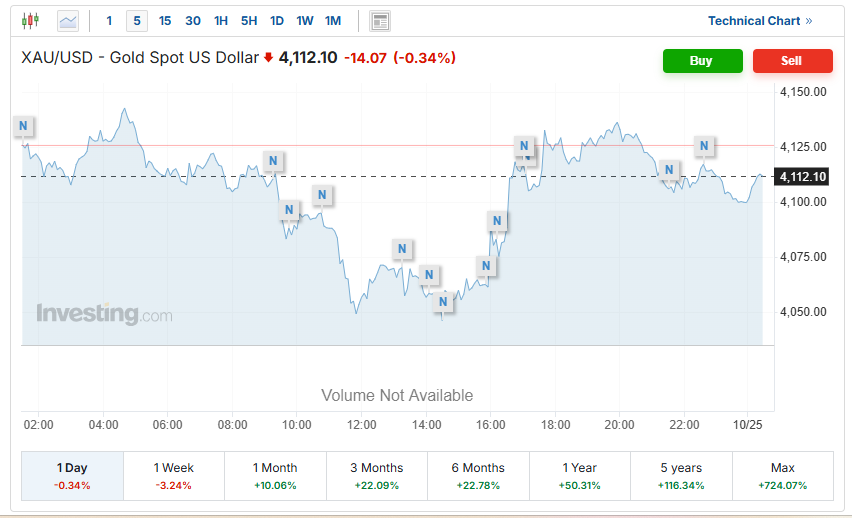Viewport: 852px width, 518px height.
Task: Click the news marker near 09:00
Action: [273, 160]
